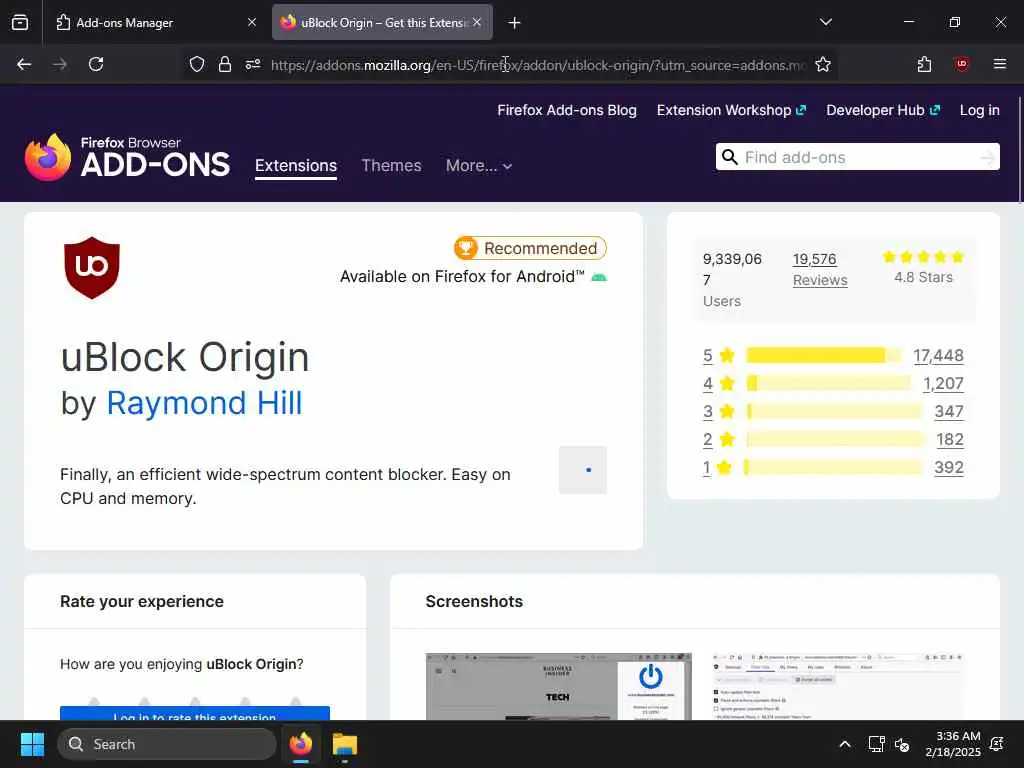Close the Add-ons Manager tab
This screenshot has height=768, width=1024.
(x=251, y=22)
